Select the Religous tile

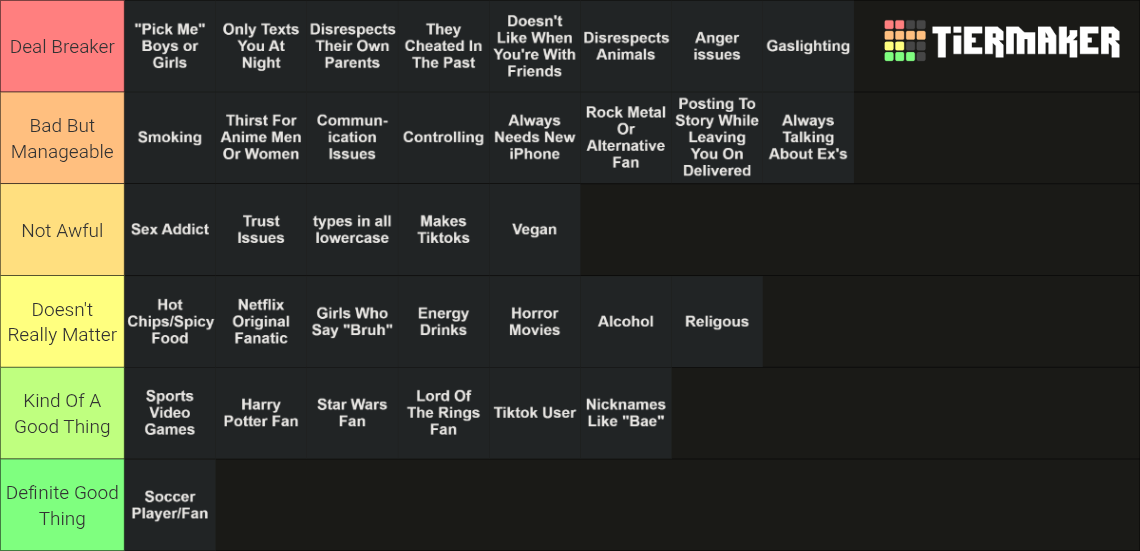point(717,321)
